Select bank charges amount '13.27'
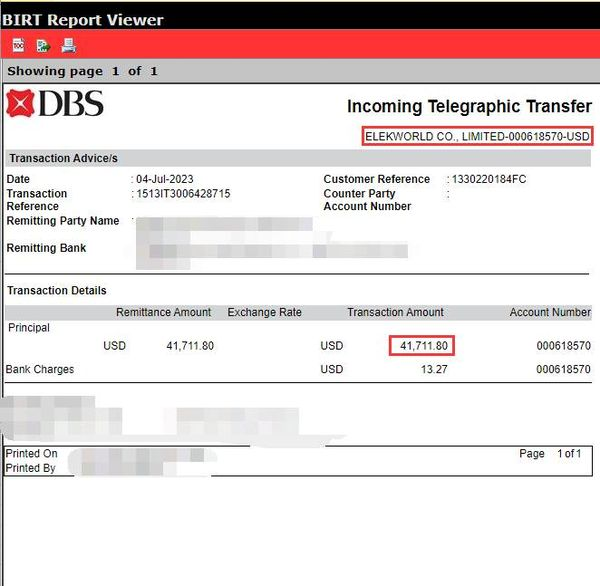The height and width of the screenshot is (586, 600). tap(434, 369)
